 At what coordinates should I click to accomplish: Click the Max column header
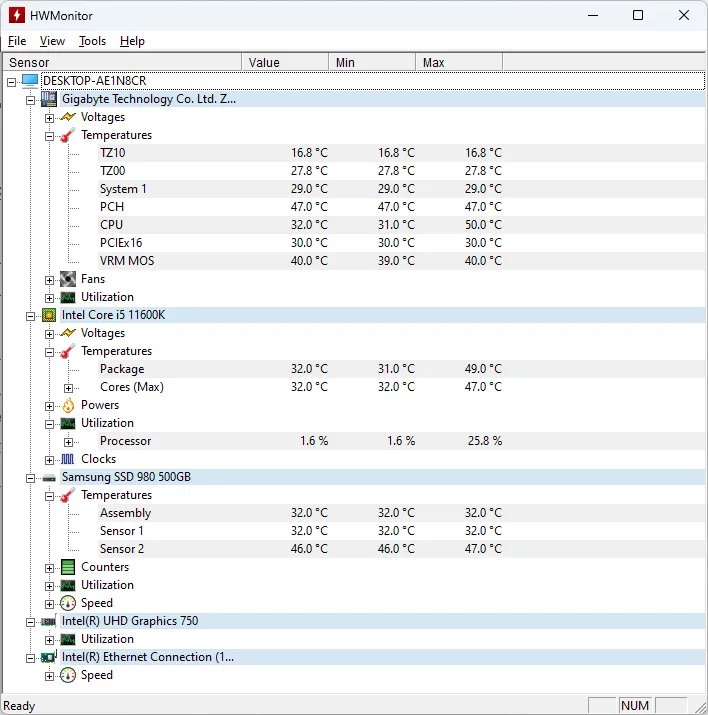coord(459,62)
